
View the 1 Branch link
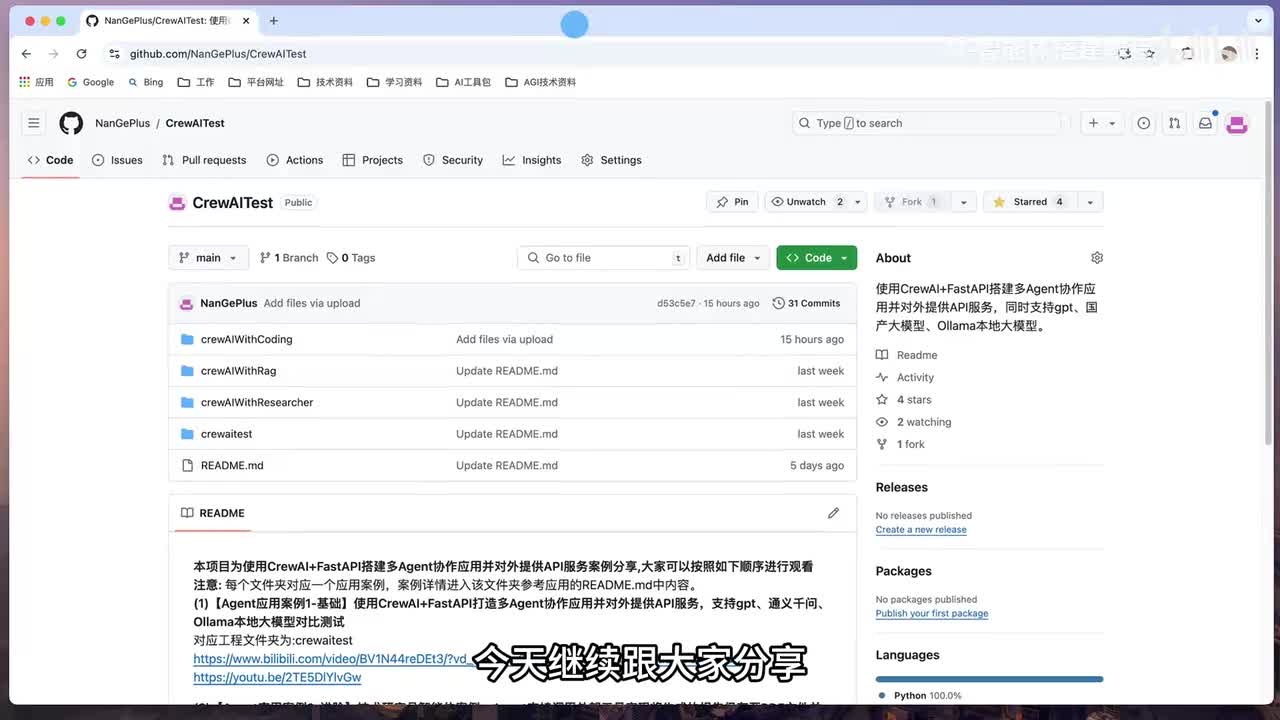click(288, 258)
